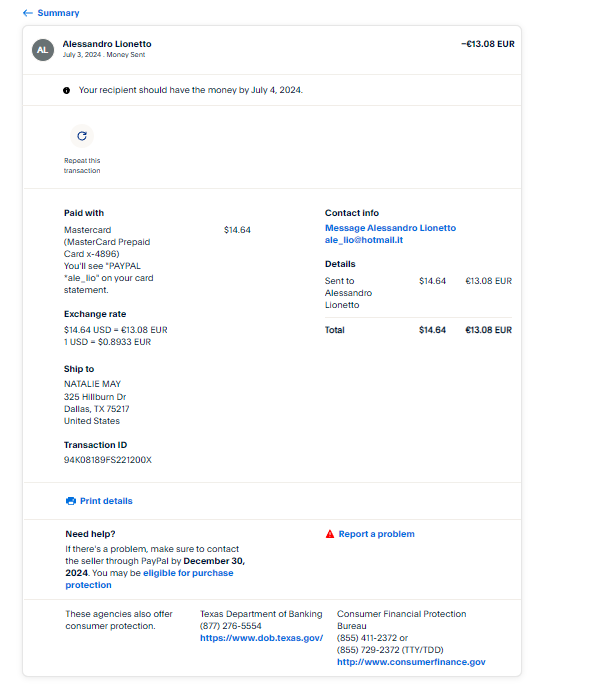The image size is (611, 688).
Task: Click the 'July 3, 2024 . Money Sent' text
Action: tap(104, 55)
